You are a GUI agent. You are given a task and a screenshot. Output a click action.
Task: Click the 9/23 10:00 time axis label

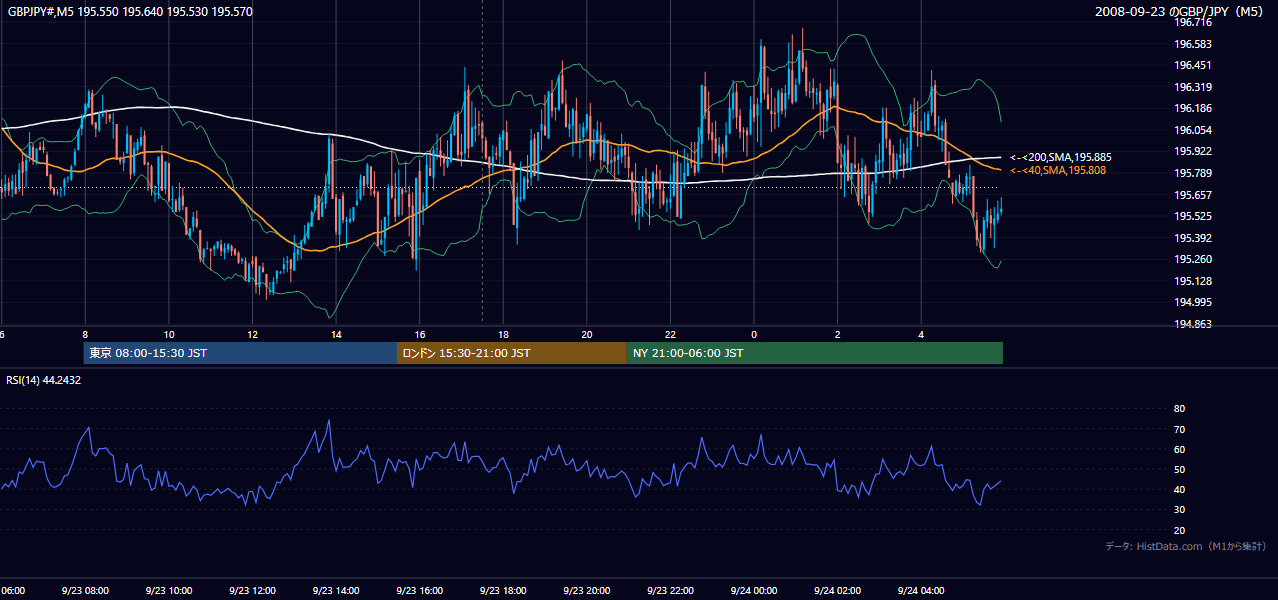[x=168, y=591]
